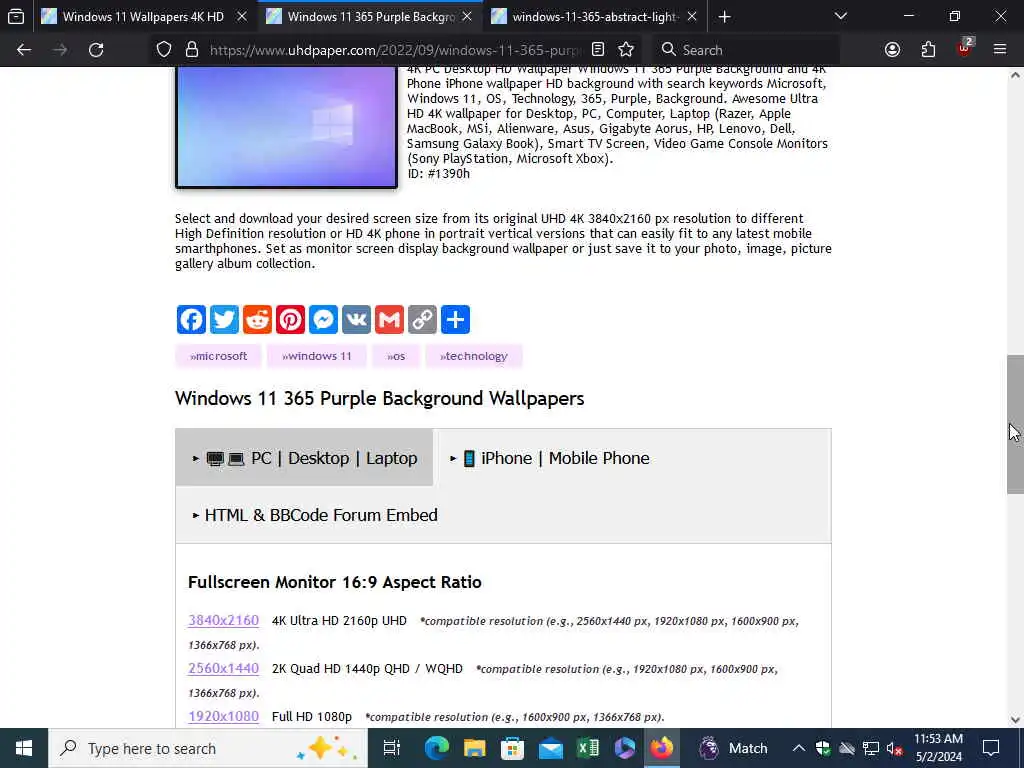Launch Excel from the taskbar
Viewport: 1024px width, 768px height.
588,748
